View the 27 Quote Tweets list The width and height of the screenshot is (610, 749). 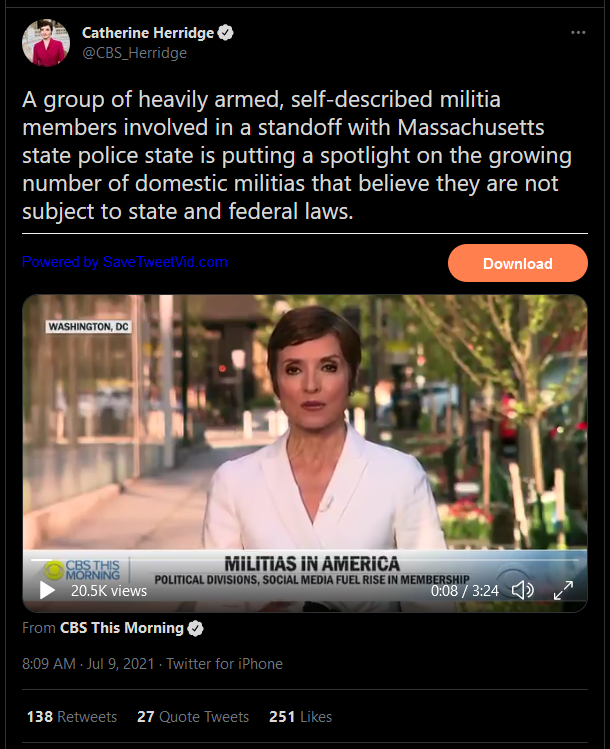tap(193, 717)
